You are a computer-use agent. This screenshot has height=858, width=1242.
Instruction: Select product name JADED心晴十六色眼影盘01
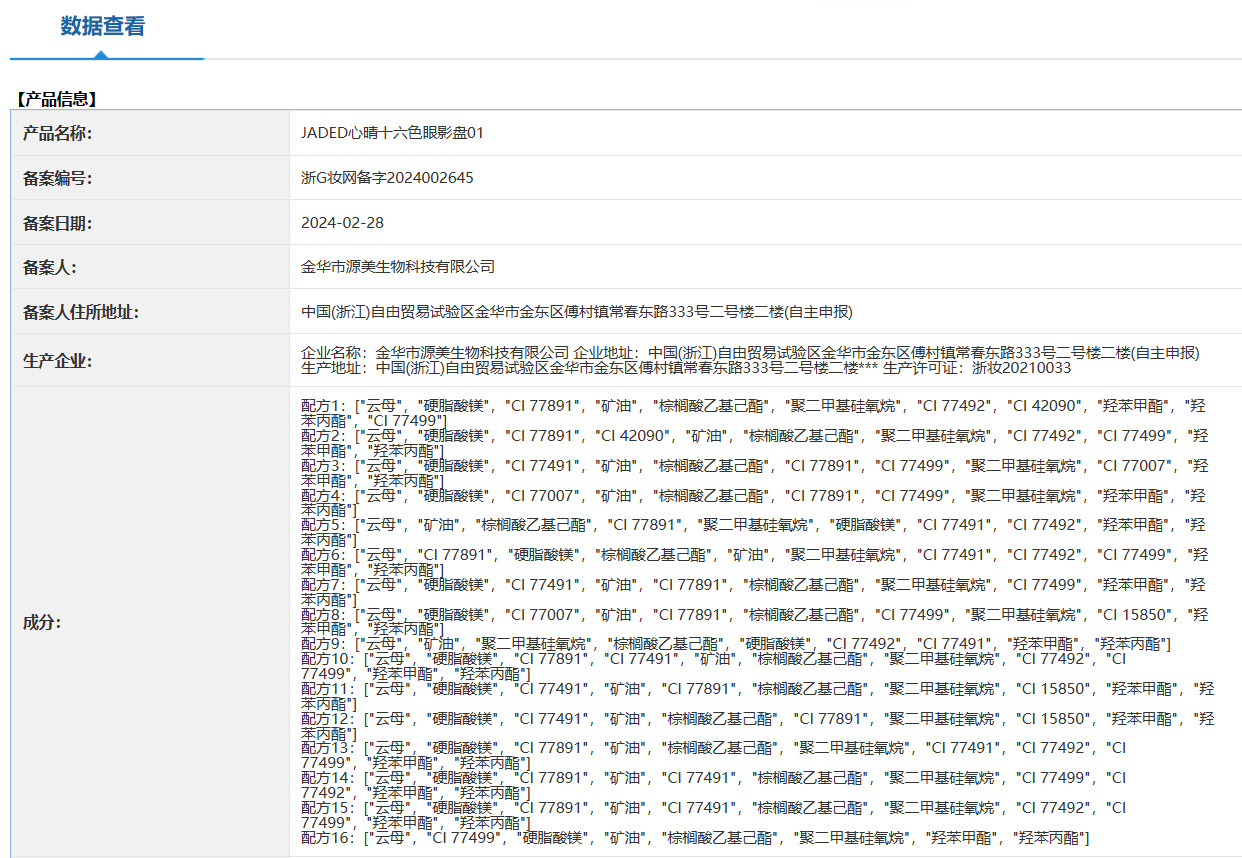[392, 133]
